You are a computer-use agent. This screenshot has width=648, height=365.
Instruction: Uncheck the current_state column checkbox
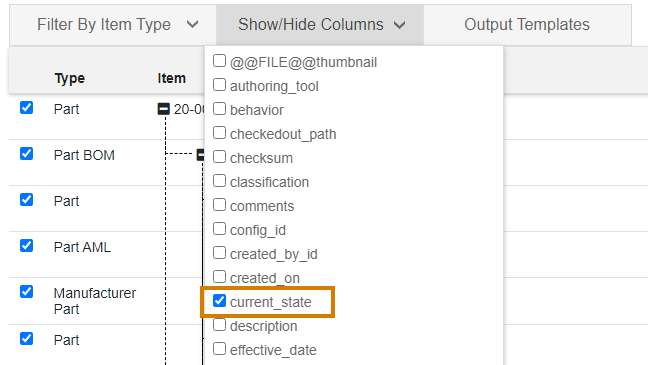point(219,301)
